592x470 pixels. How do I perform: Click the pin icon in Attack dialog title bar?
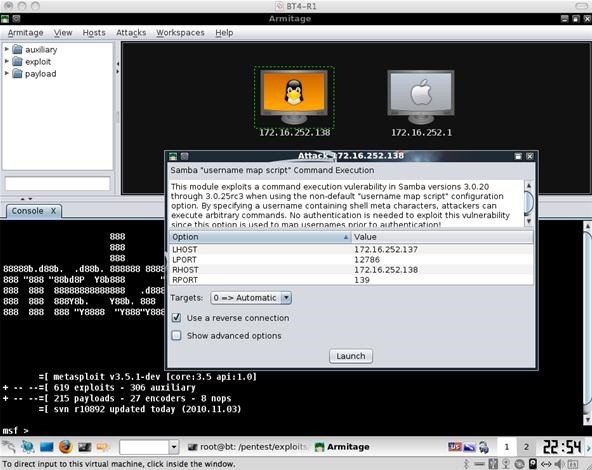184,156
